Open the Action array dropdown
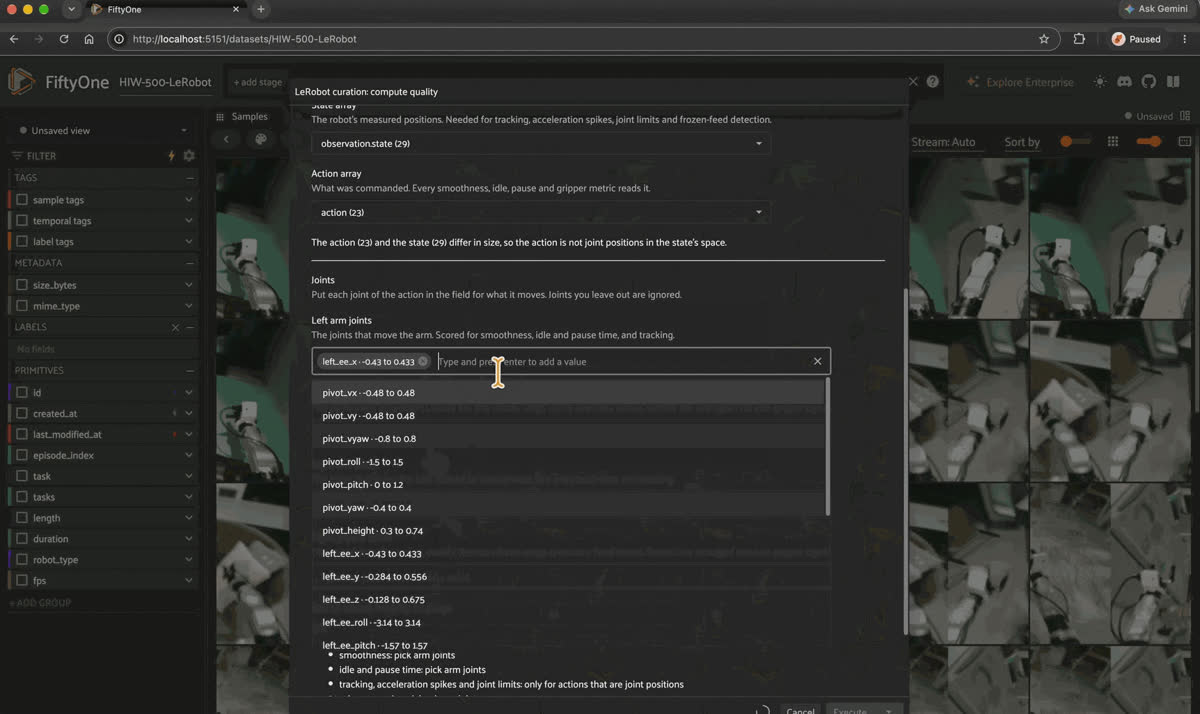Screen dimensions: 1200x714 tap(541, 213)
